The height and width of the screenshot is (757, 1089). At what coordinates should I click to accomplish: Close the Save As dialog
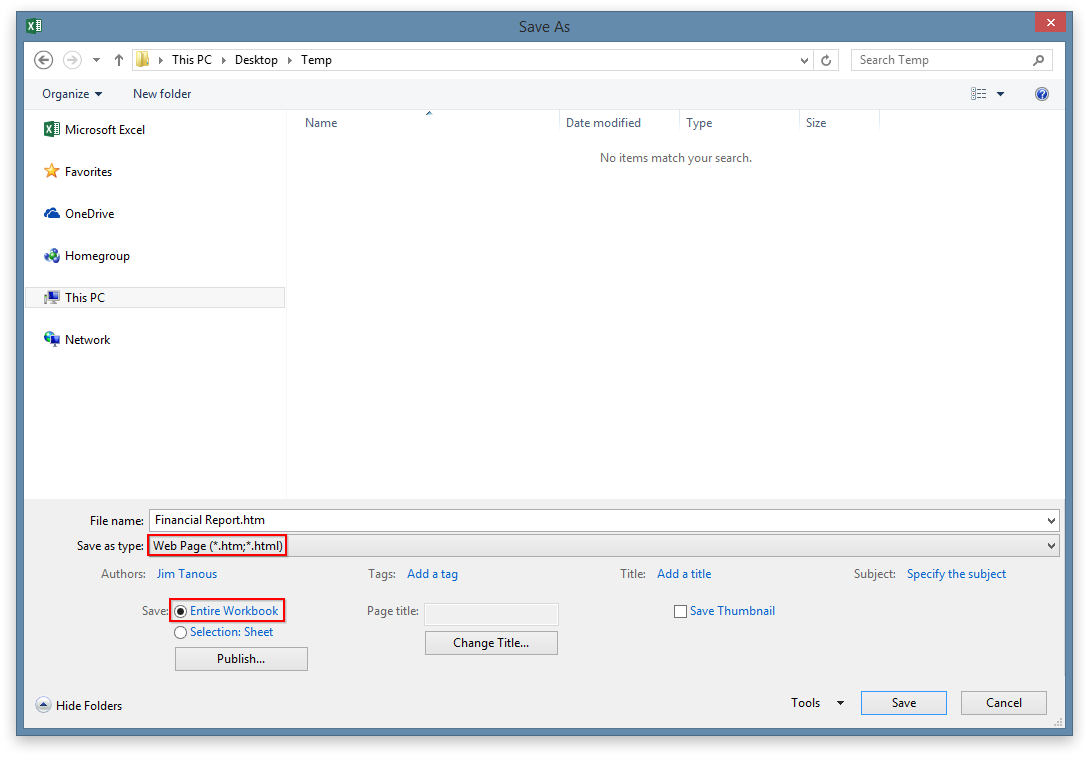coord(1050,23)
